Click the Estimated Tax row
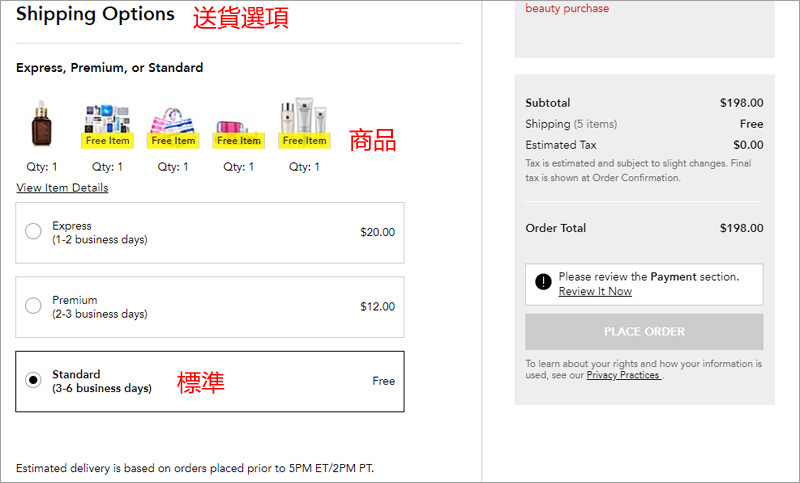This screenshot has height=483, width=800. point(644,145)
